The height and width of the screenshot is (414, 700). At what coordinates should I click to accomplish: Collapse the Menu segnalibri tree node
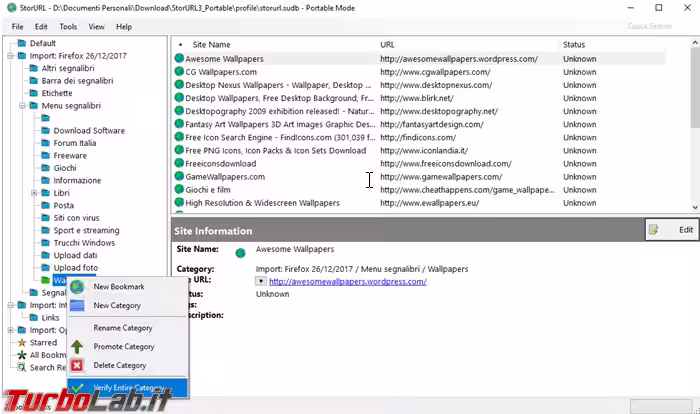[21, 105]
